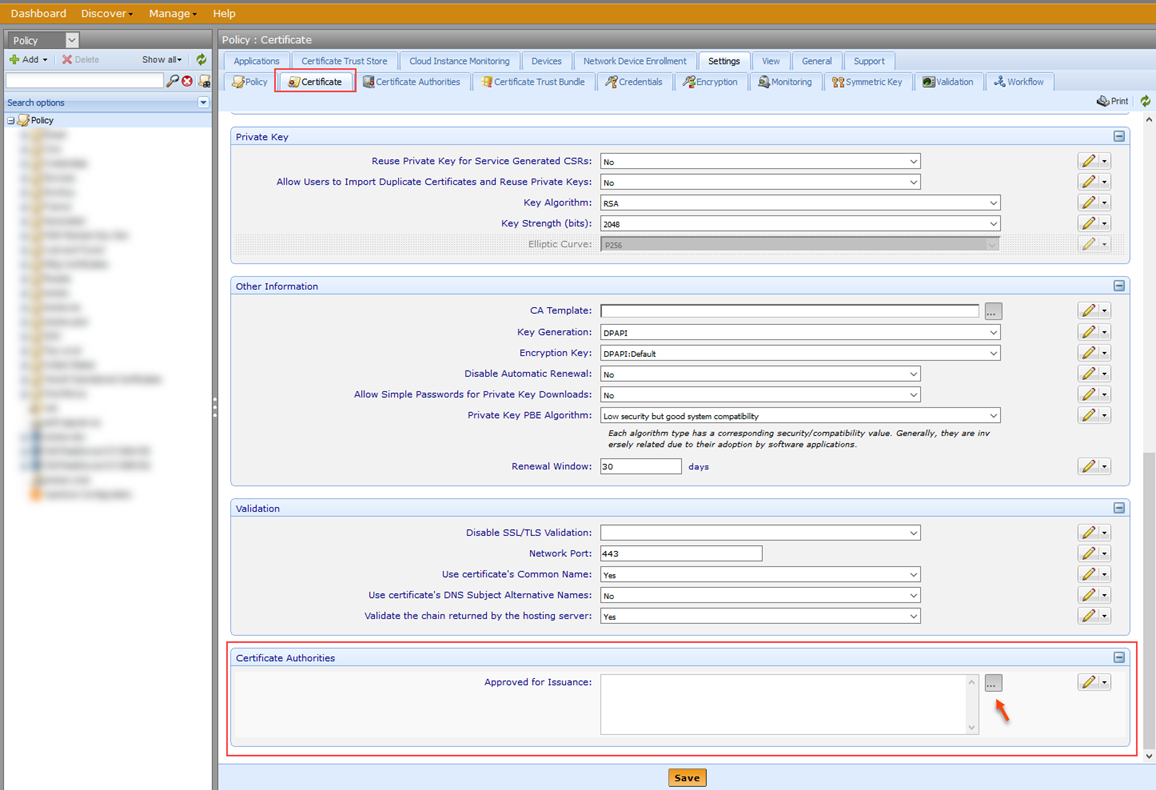Viewport: 1156px width, 790px height.
Task: Select the Certificate Authorities sub-tab
Action: pos(412,81)
